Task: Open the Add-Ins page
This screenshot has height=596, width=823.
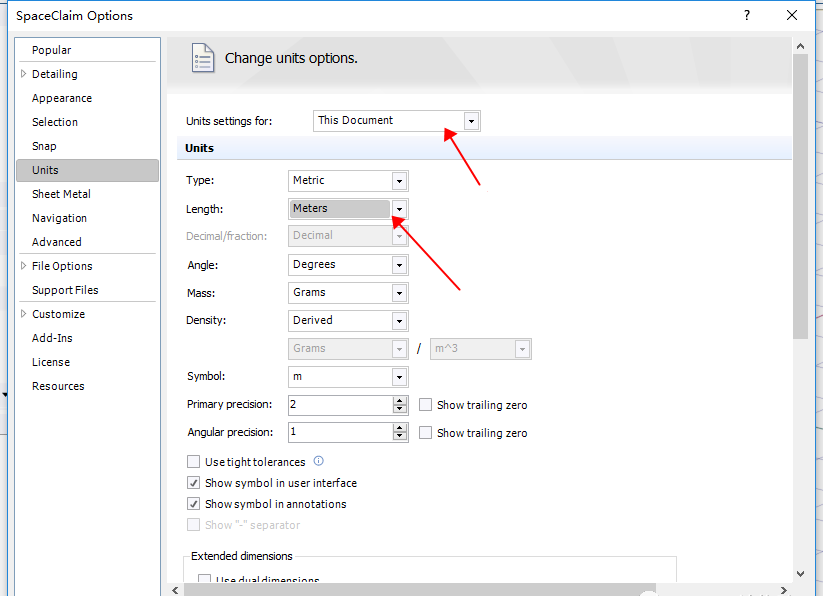Action: coord(52,338)
